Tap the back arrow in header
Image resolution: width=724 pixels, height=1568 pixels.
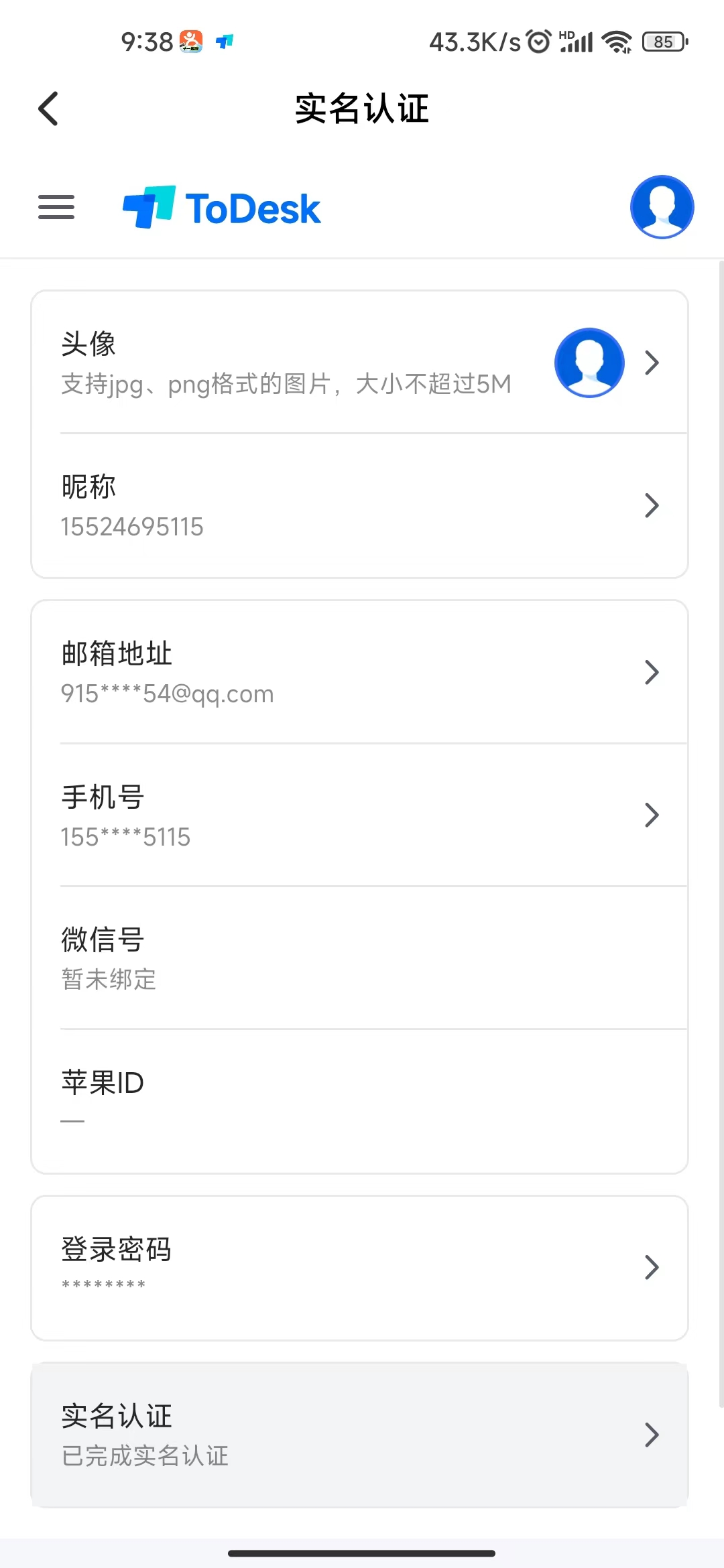click(48, 109)
